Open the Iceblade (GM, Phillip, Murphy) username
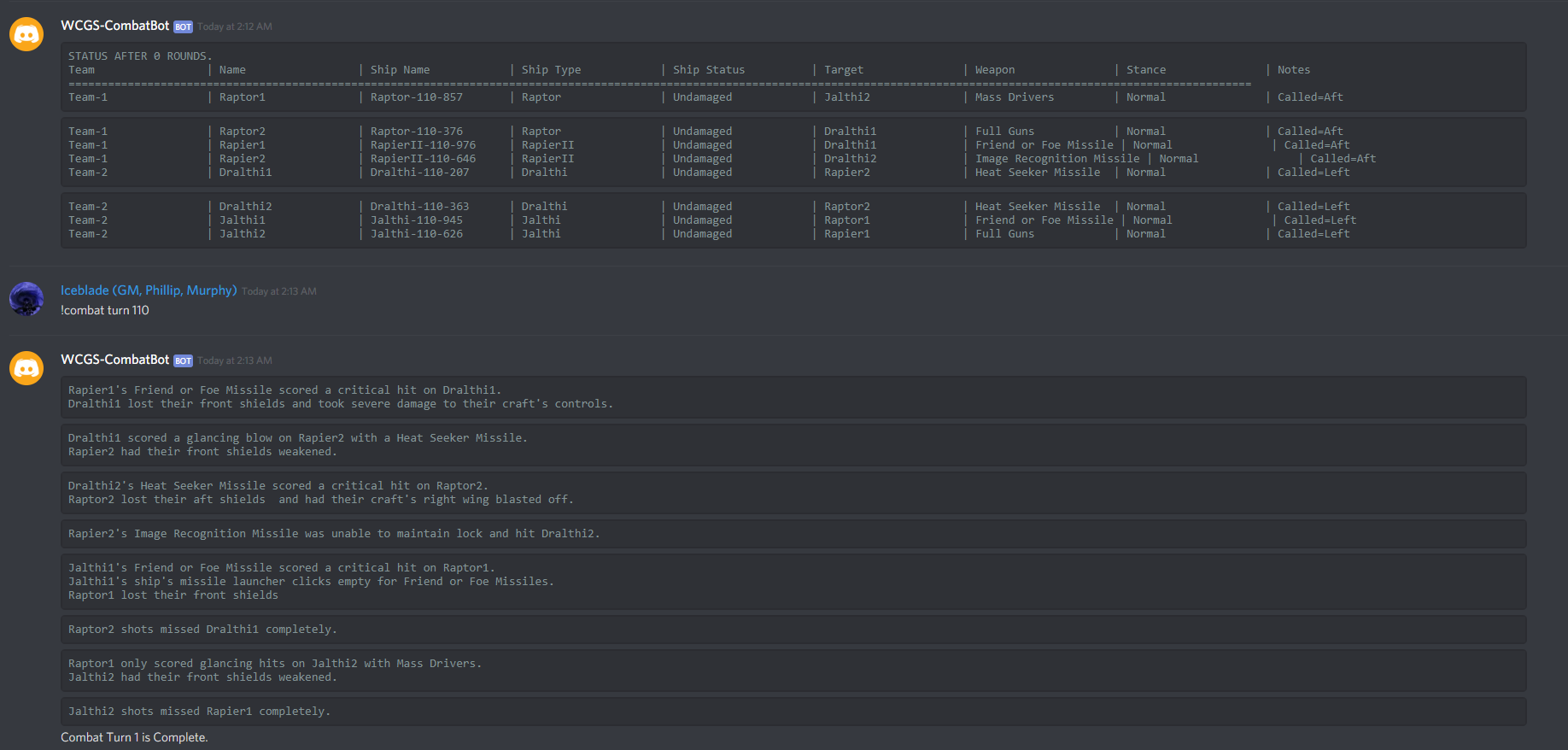Image resolution: width=1568 pixels, height=750 pixels. [x=149, y=290]
